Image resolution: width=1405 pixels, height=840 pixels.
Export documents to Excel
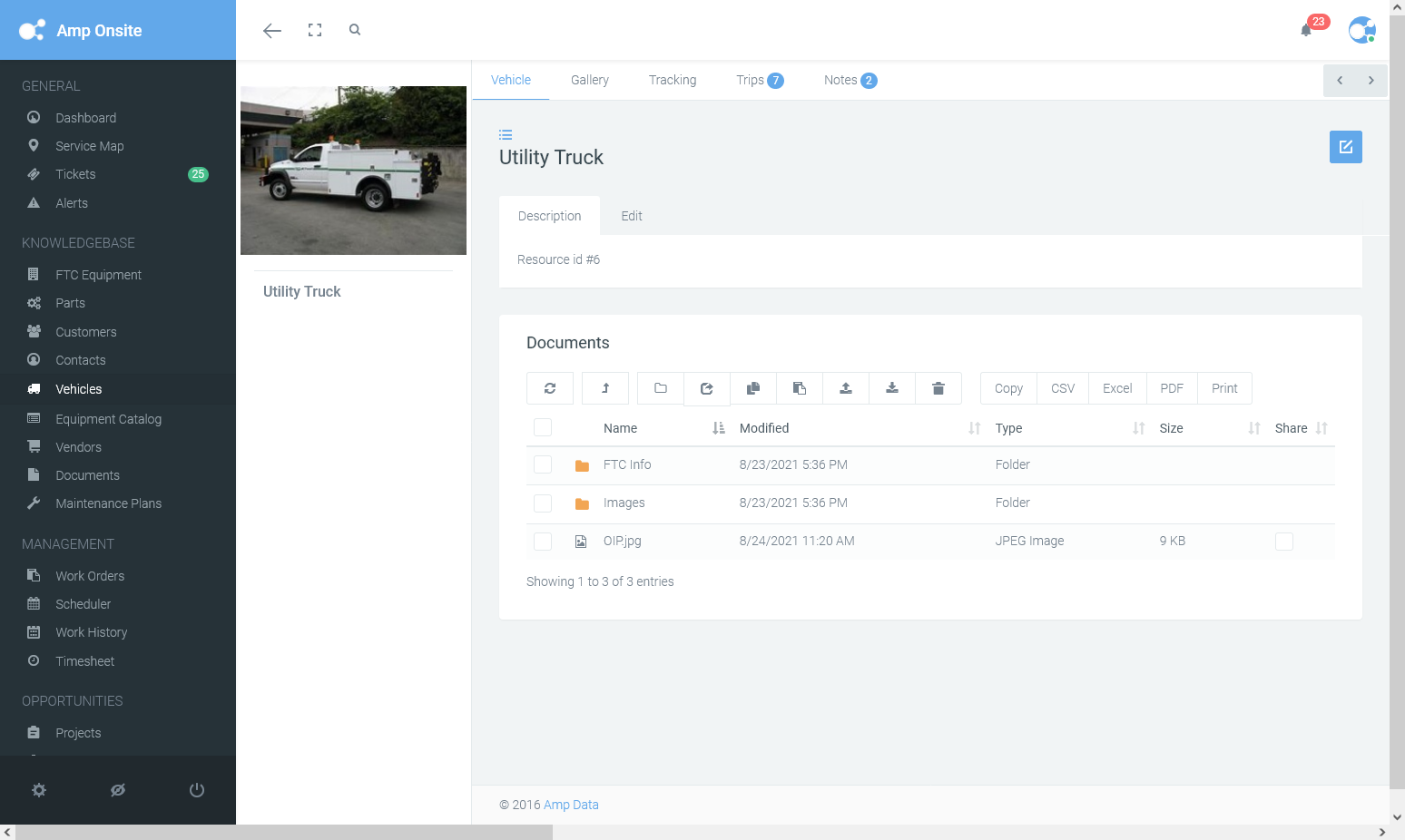[1117, 388]
